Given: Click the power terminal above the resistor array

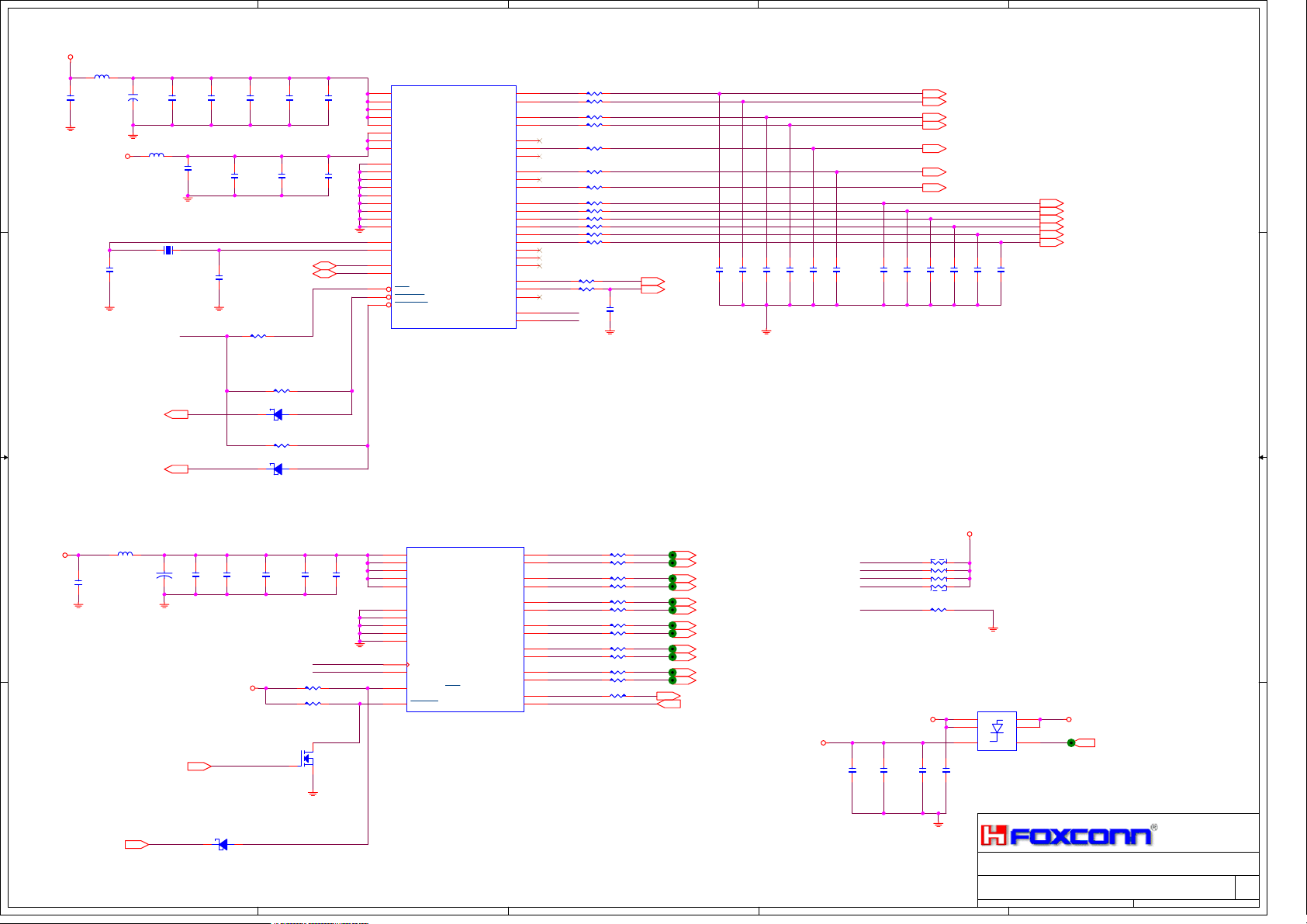Looking at the screenshot, I should 970,535.
